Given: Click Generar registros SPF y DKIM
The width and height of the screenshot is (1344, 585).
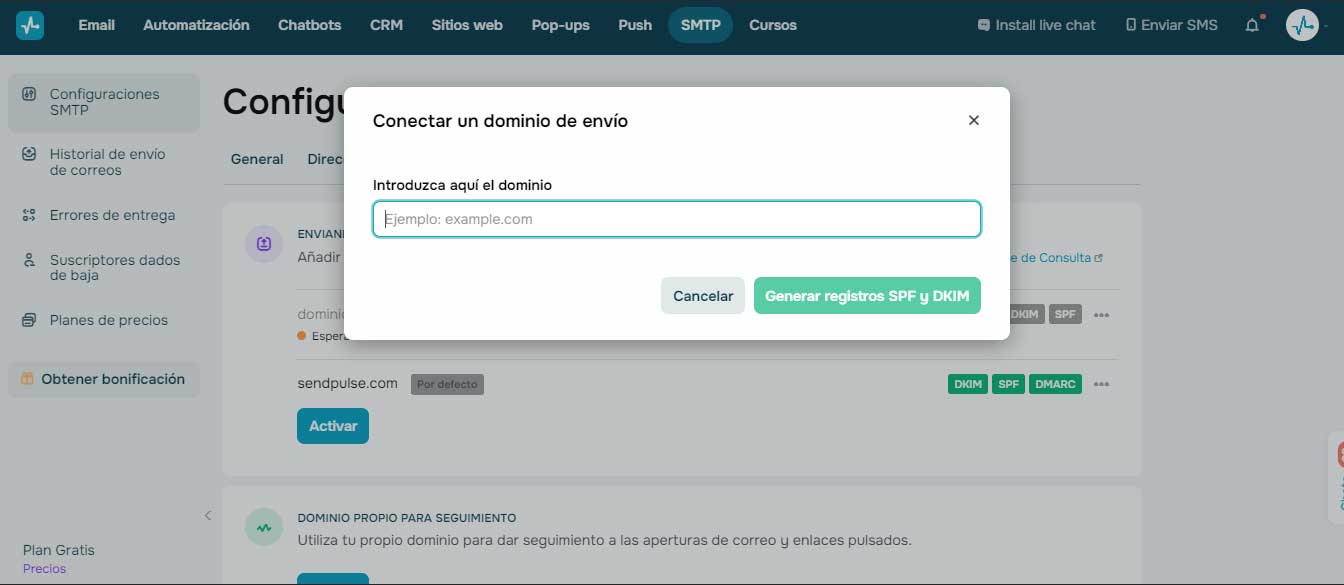Looking at the screenshot, I should (x=866, y=296).
